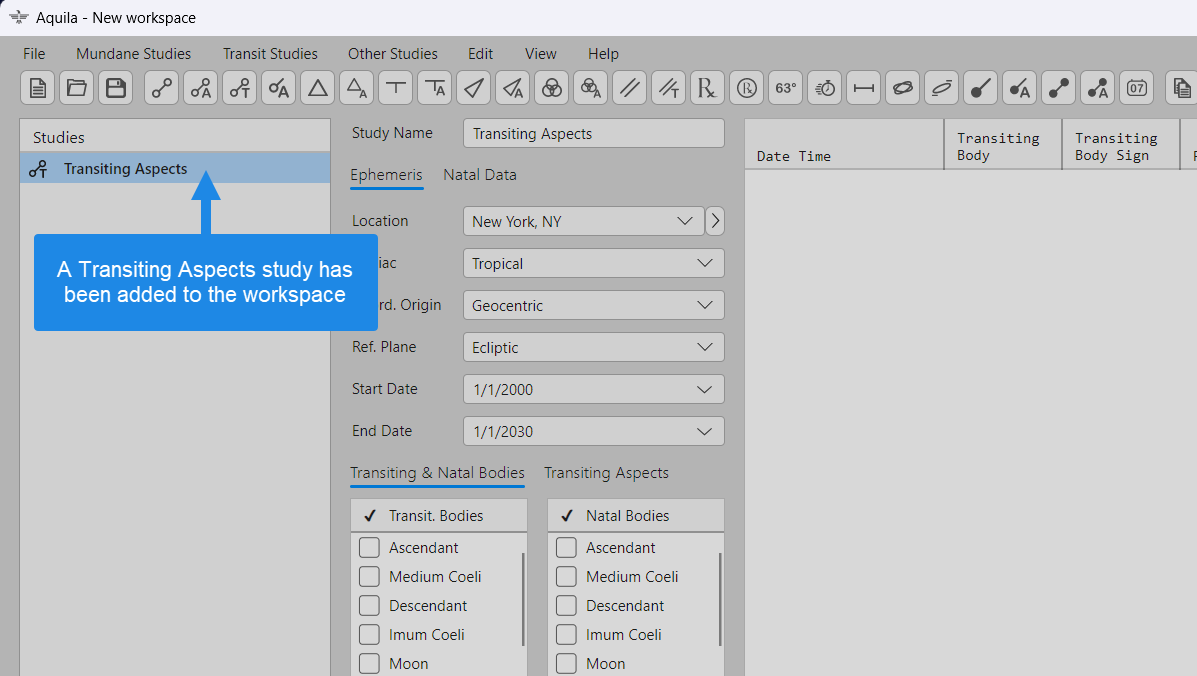Check Ascendant under Transit. Bodies

pyautogui.click(x=369, y=548)
